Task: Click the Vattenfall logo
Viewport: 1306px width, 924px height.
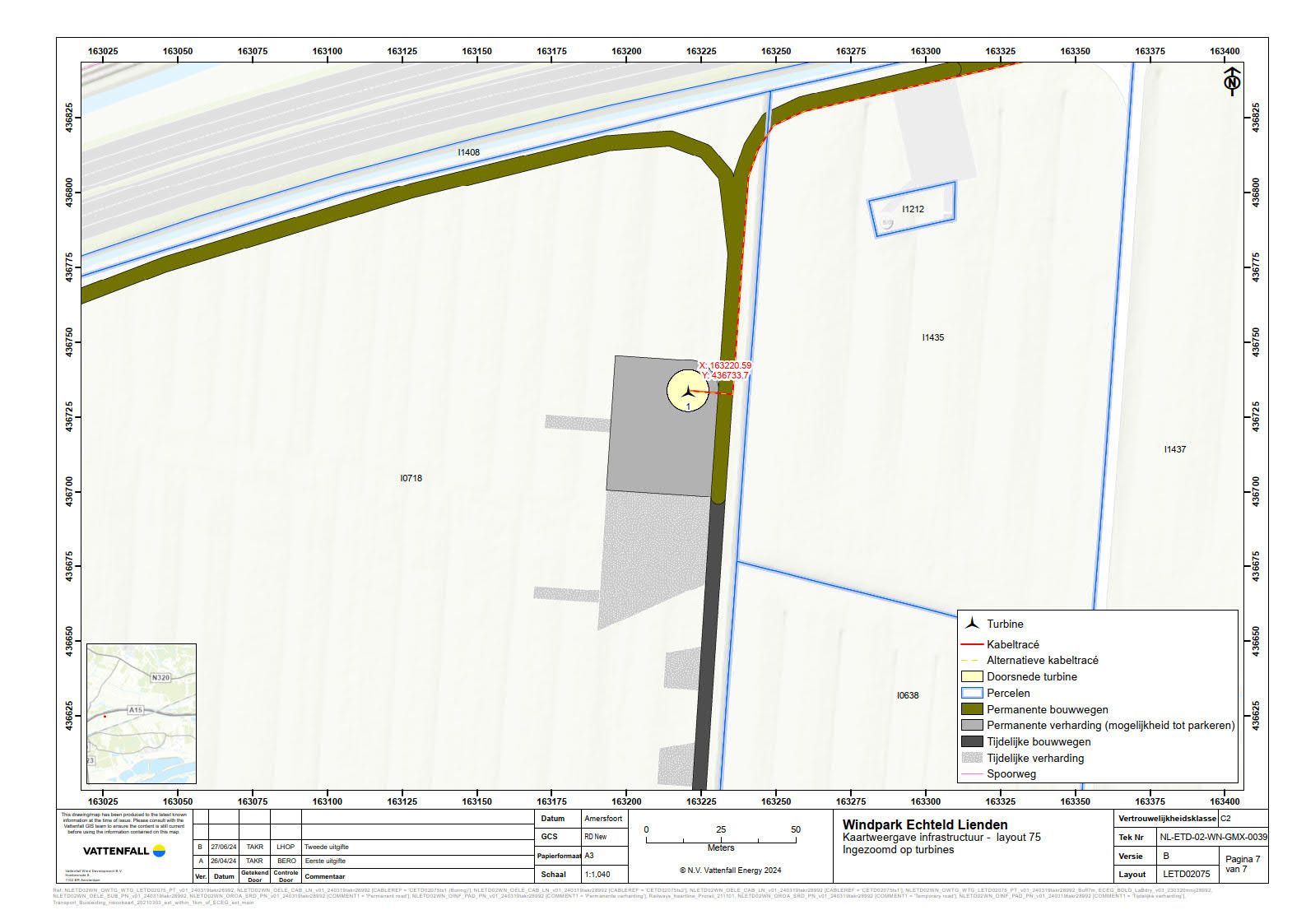Action: click(124, 851)
